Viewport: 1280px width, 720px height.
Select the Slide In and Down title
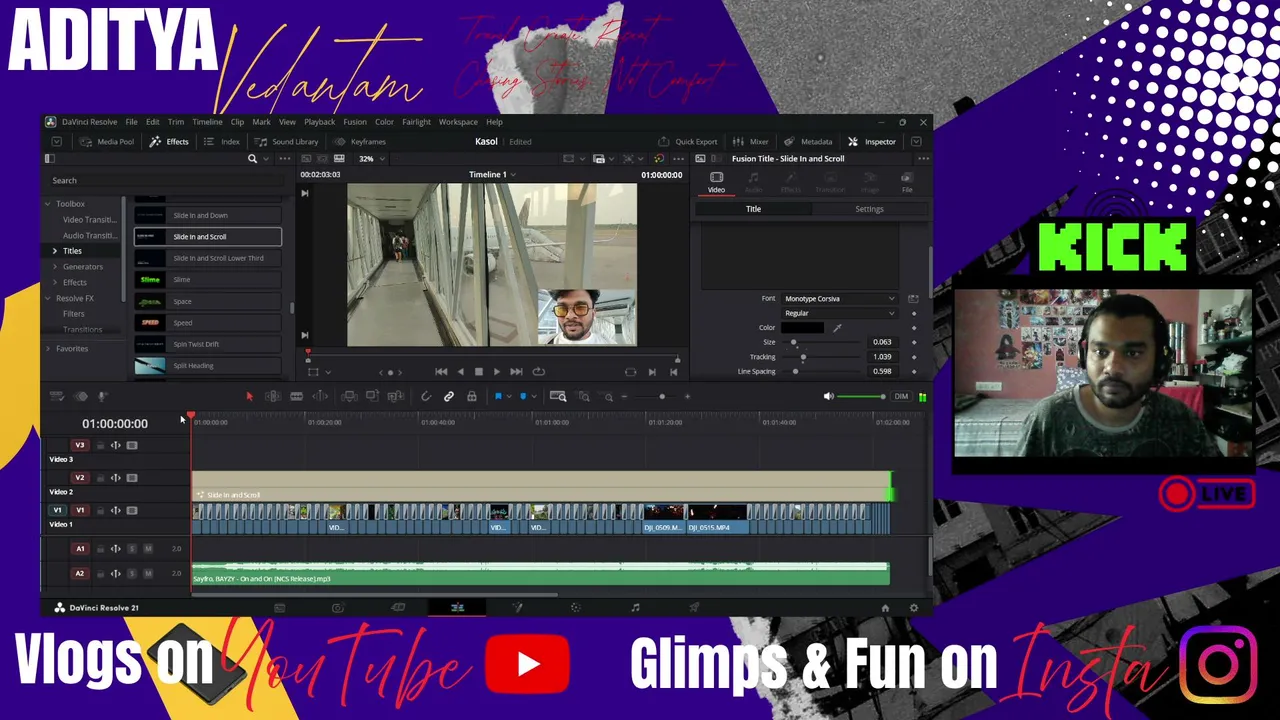point(208,216)
